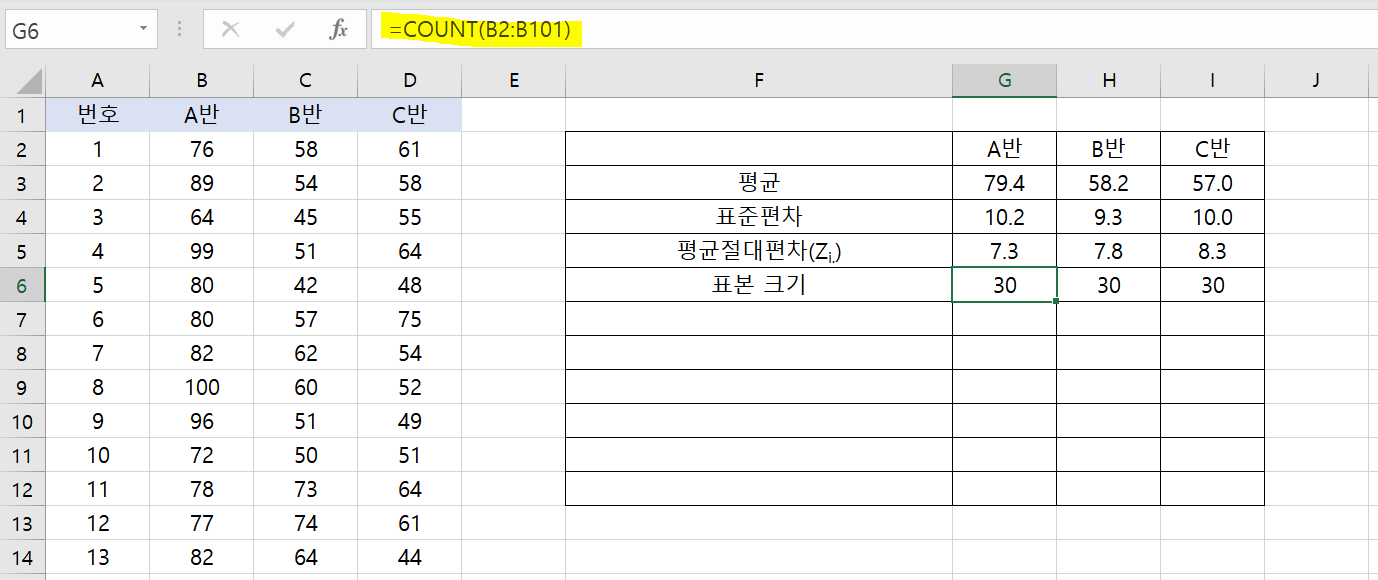Click the 평균절대편차 label cell
Viewport: 1378px width, 580px height.
(759, 251)
